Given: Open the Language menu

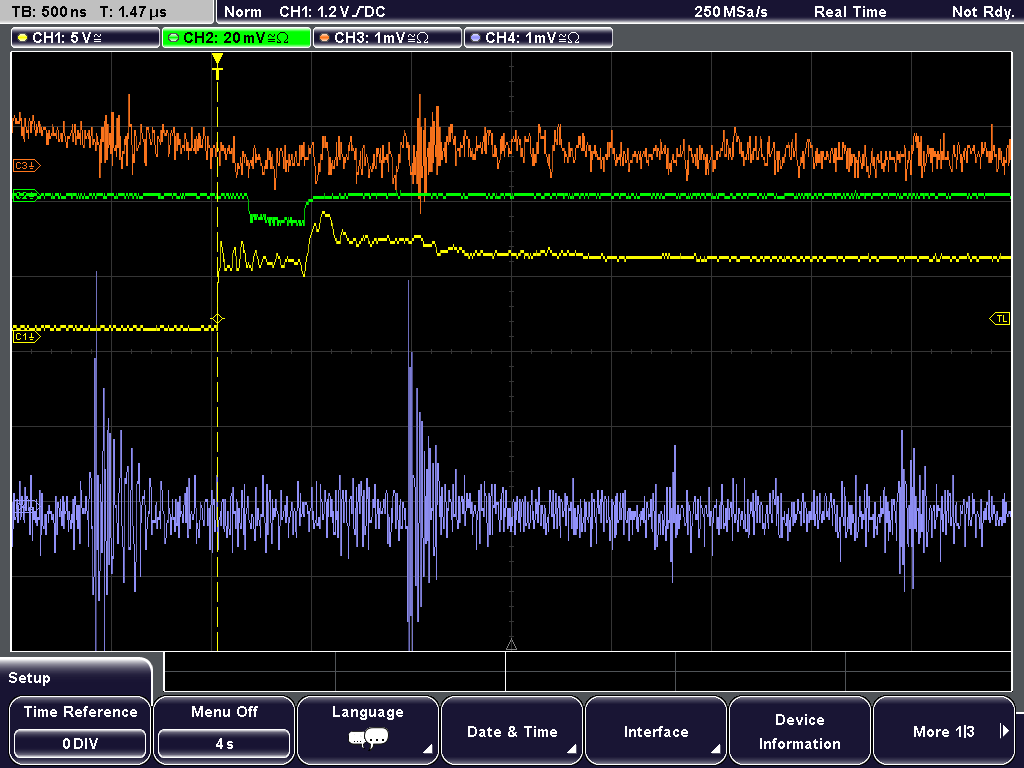Looking at the screenshot, I should (368, 729).
